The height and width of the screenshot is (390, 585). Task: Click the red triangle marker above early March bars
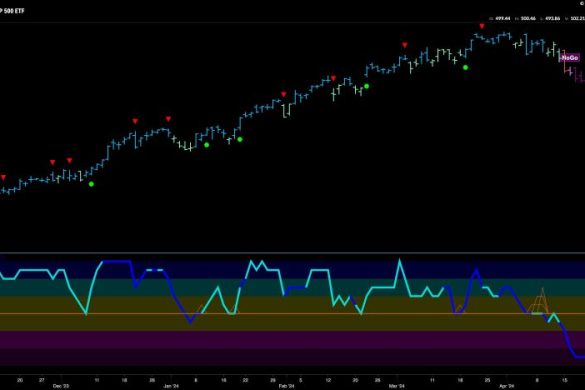405,45
